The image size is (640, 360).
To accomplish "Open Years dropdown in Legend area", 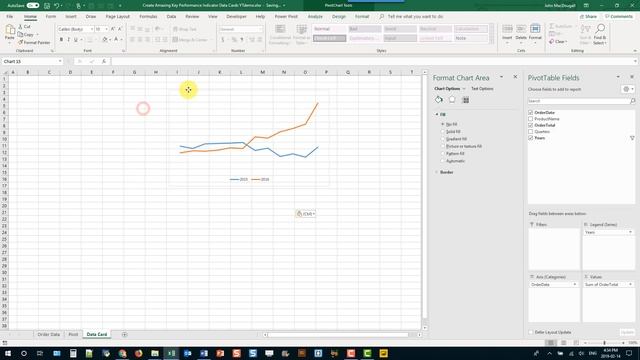I will [630, 232].
